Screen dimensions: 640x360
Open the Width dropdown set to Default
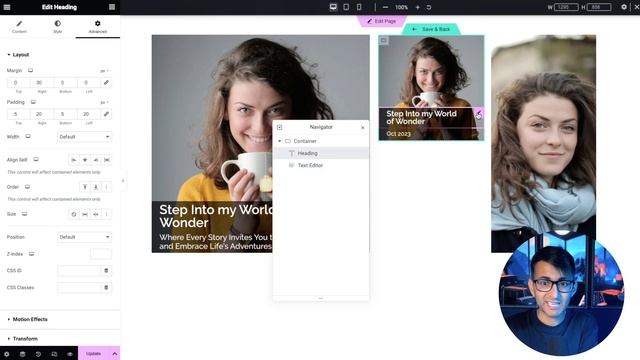pos(84,137)
